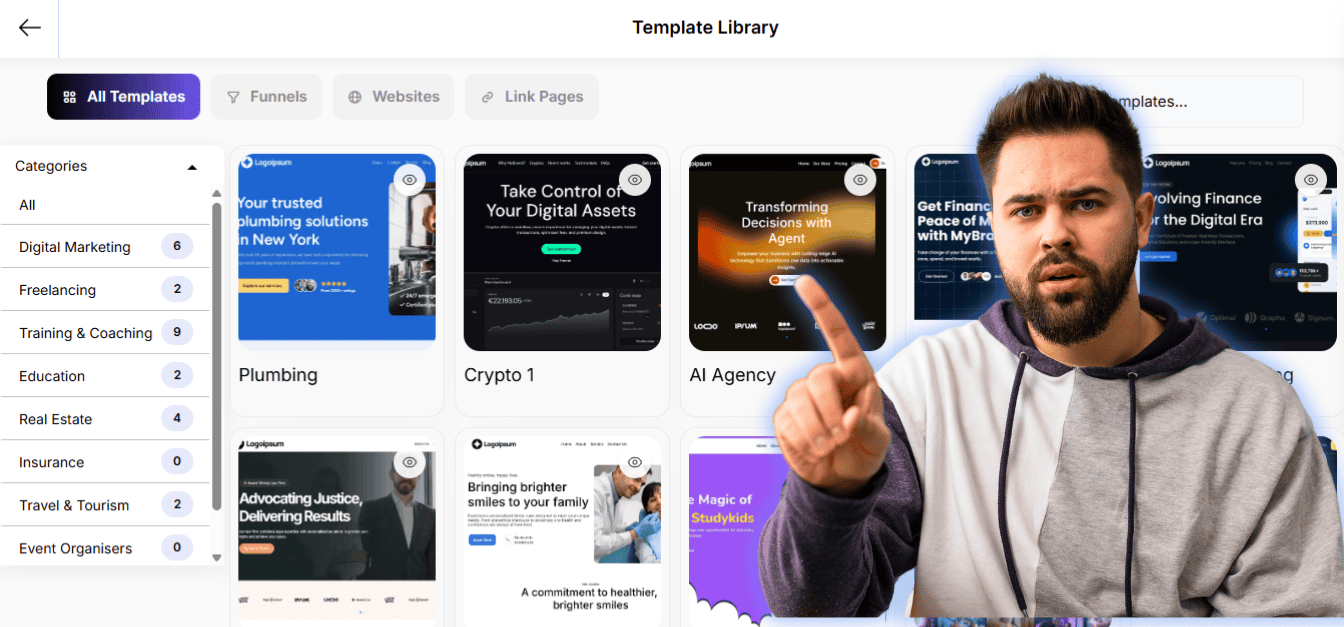The height and width of the screenshot is (627, 1344).
Task: Switch to the Funnels tab
Action: pyautogui.click(x=266, y=97)
